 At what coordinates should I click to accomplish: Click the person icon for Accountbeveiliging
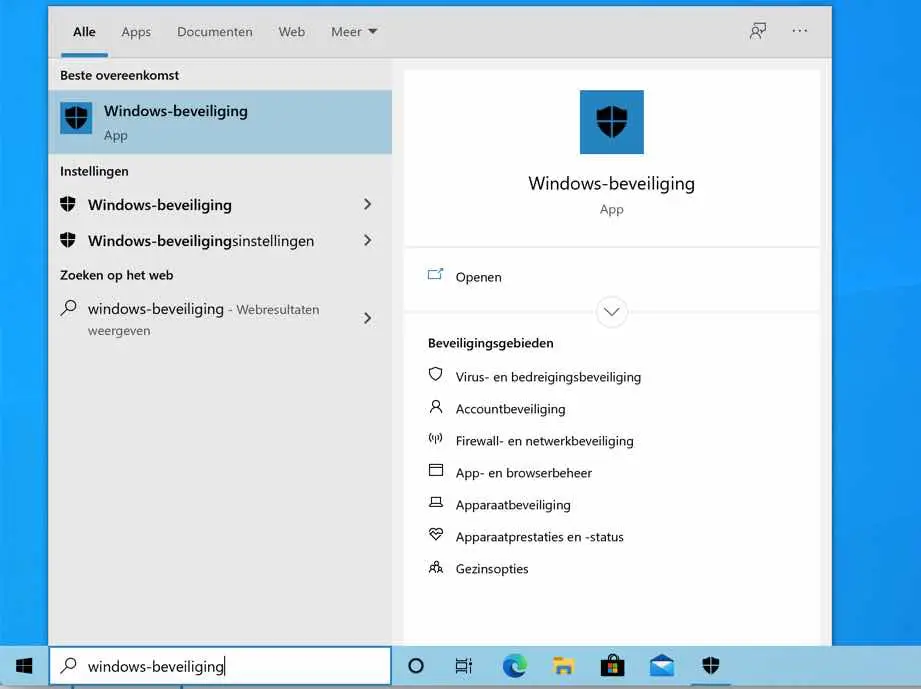coord(435,406)
